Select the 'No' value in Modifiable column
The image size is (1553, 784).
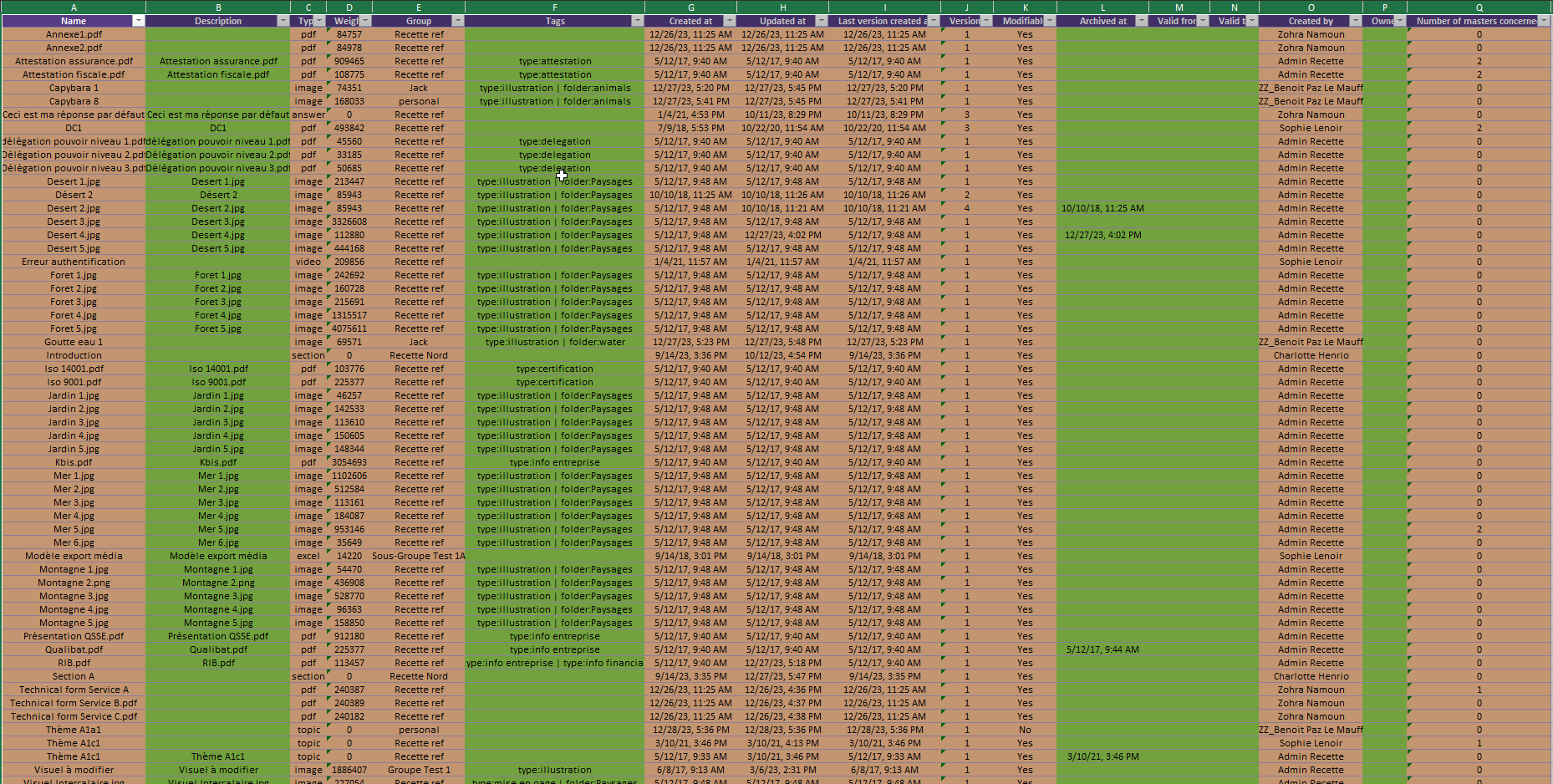pos(1025,730)
